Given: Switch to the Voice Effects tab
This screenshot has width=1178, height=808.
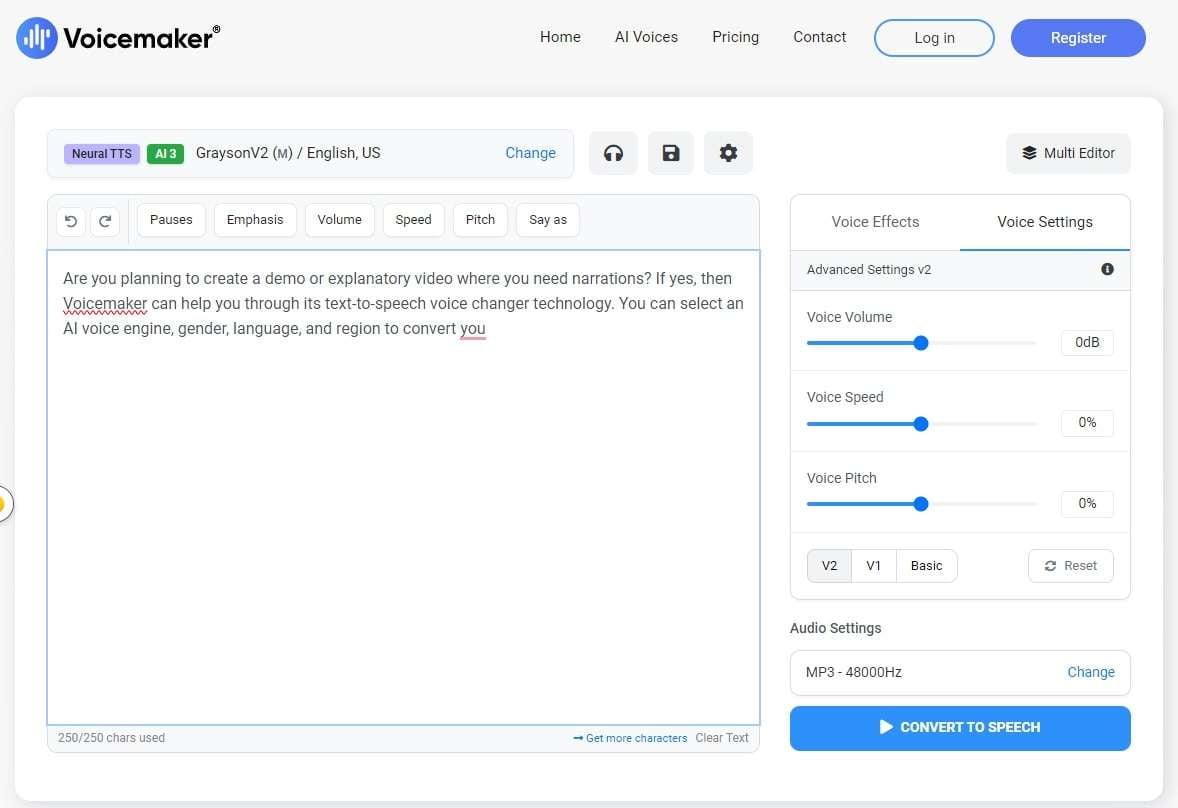Looking at the screenshot, I should 875,222.
